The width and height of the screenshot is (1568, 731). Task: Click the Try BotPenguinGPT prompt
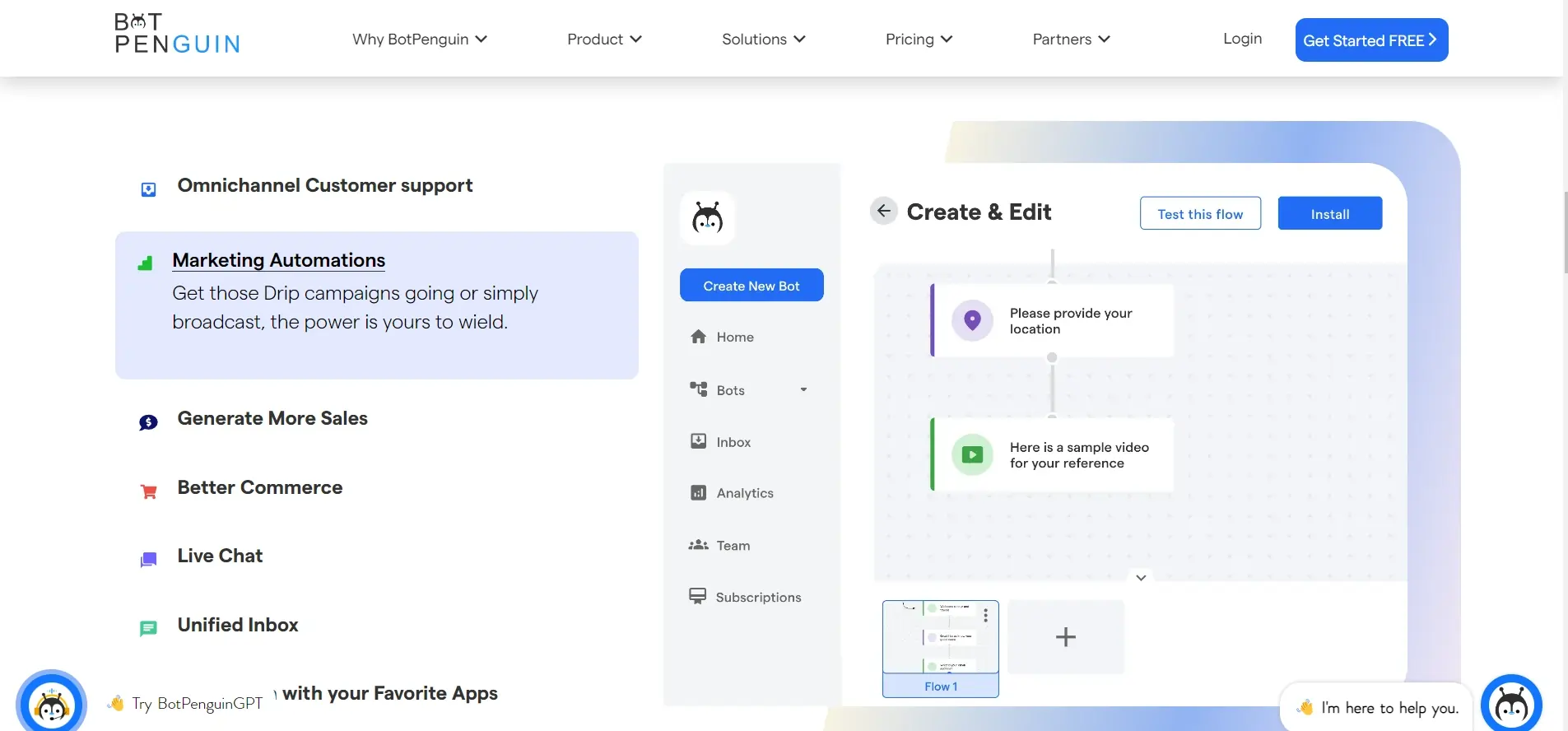pyautogui.click(x=187, y=703)
